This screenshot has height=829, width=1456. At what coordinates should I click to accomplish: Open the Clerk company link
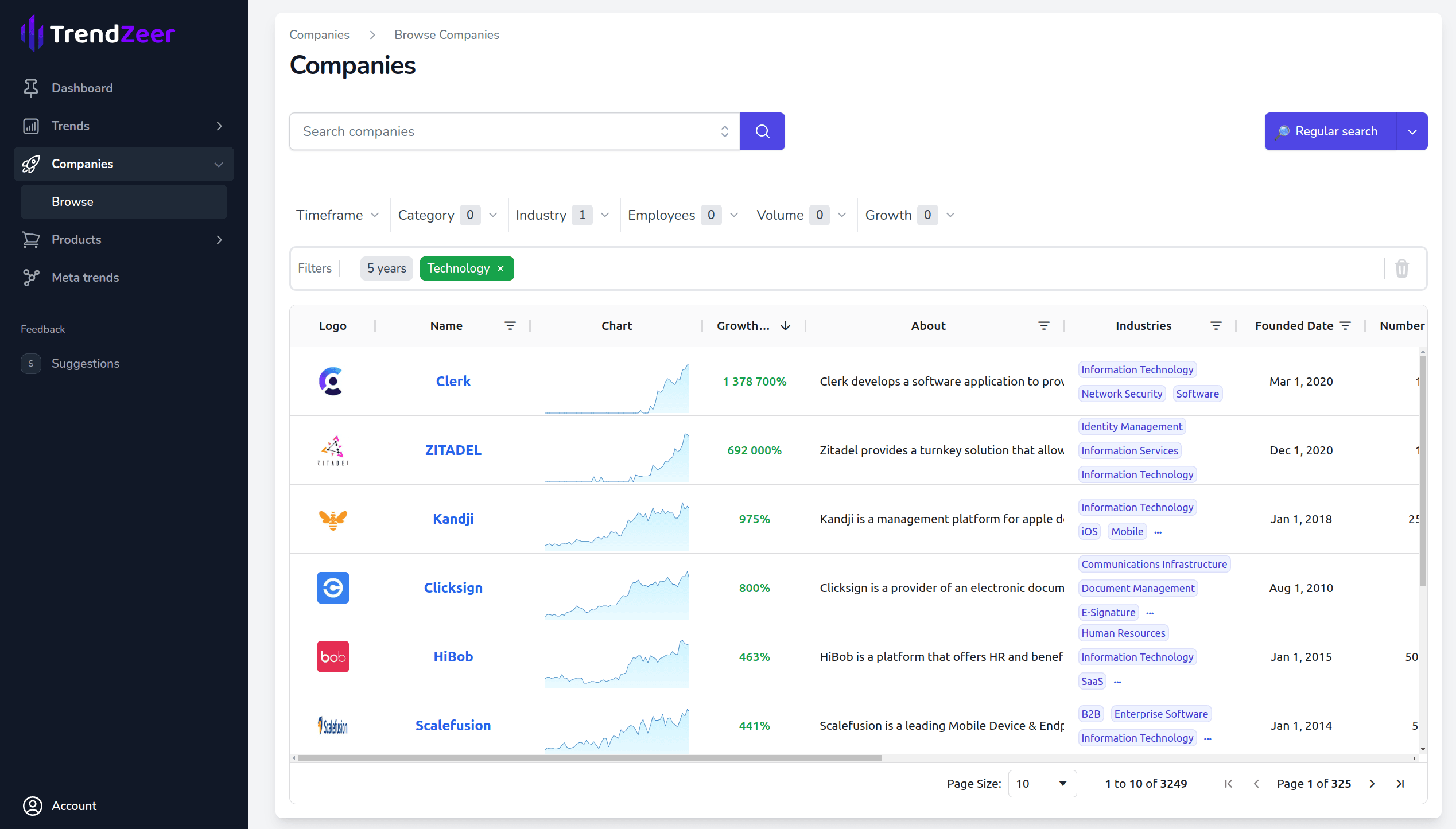tap(453, 381)
